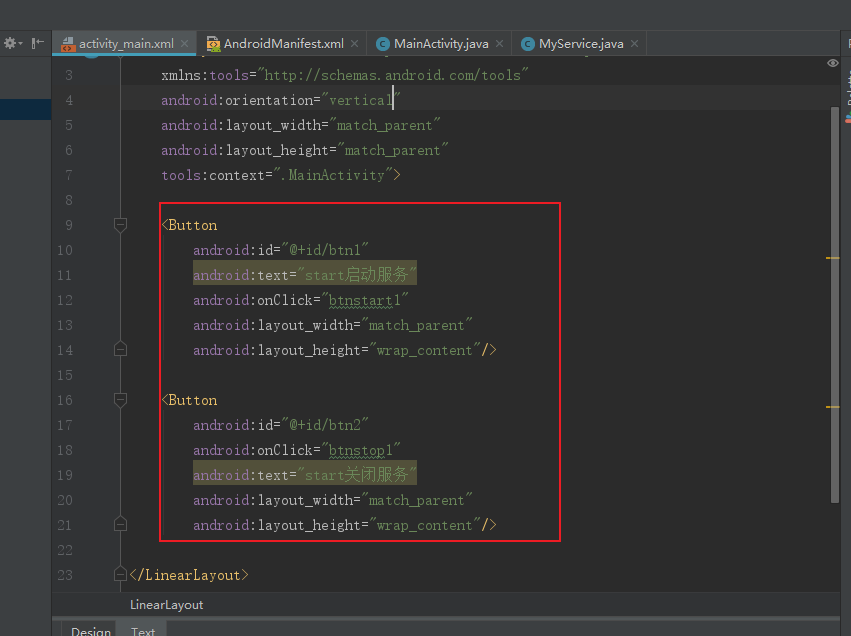Click the @+id/btn1 id value
851x636 pixels.
tap(325, 250)
